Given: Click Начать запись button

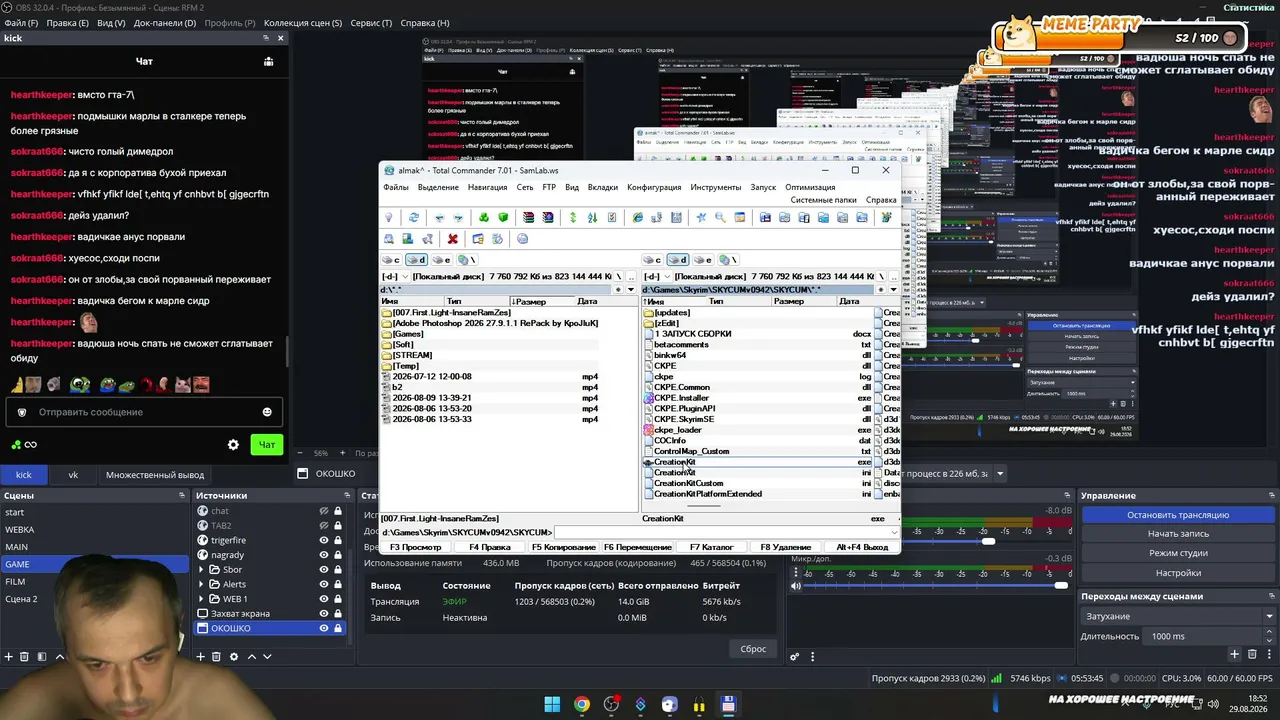Looking at the screenshot, I should click(1178, 534).
